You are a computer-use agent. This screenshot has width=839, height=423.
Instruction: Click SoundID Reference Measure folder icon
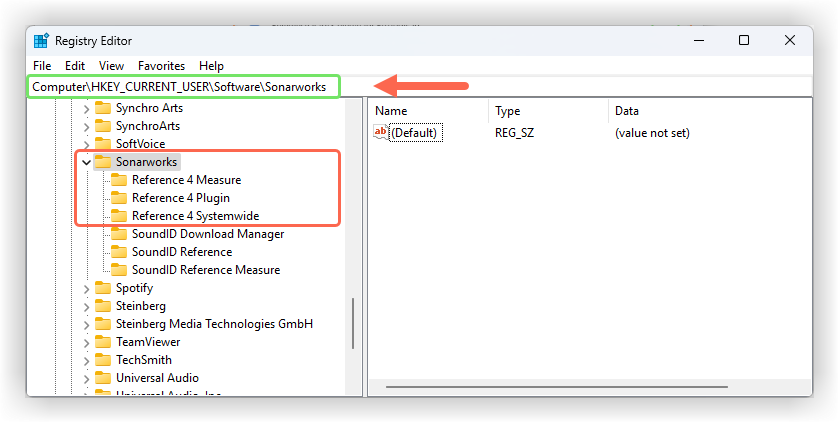click(119, 270)
